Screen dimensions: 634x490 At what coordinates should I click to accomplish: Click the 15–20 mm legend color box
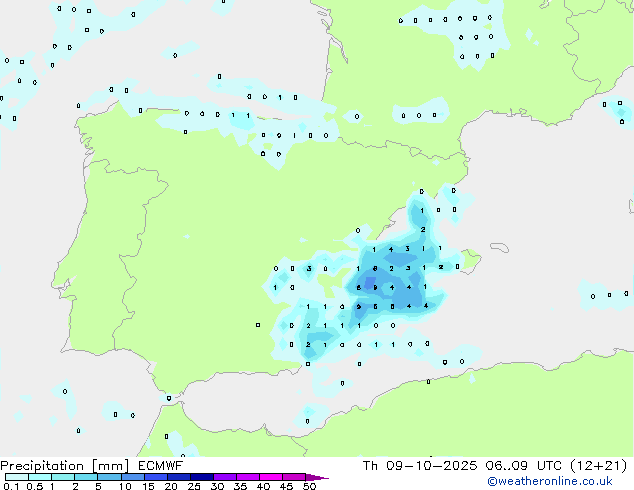155,477
